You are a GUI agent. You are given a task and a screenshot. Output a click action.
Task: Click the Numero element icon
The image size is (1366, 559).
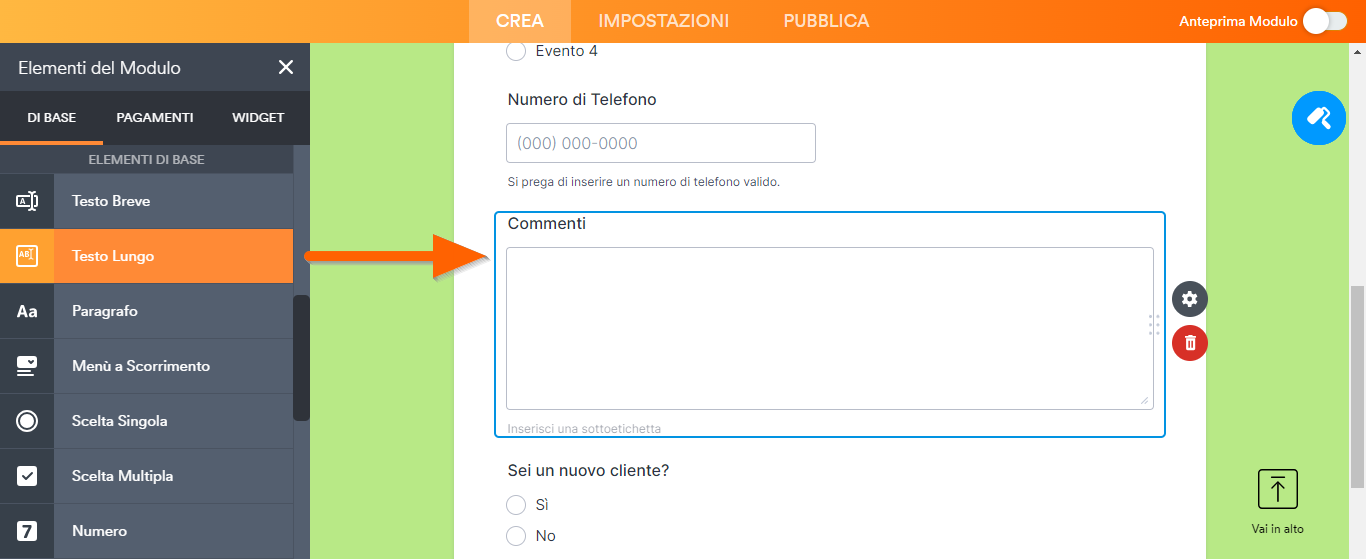27,531
